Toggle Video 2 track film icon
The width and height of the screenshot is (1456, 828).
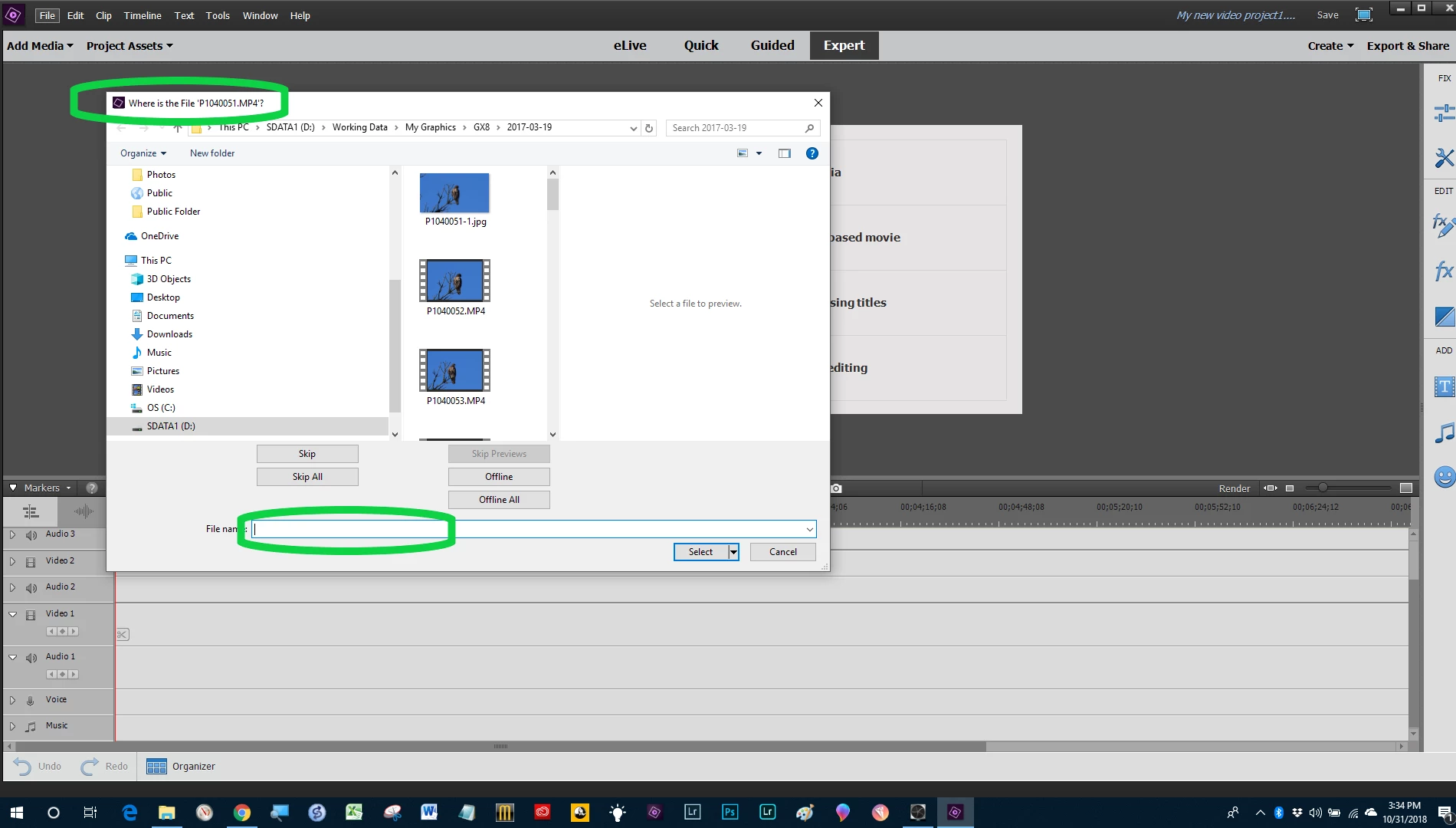tap(31, 562)
